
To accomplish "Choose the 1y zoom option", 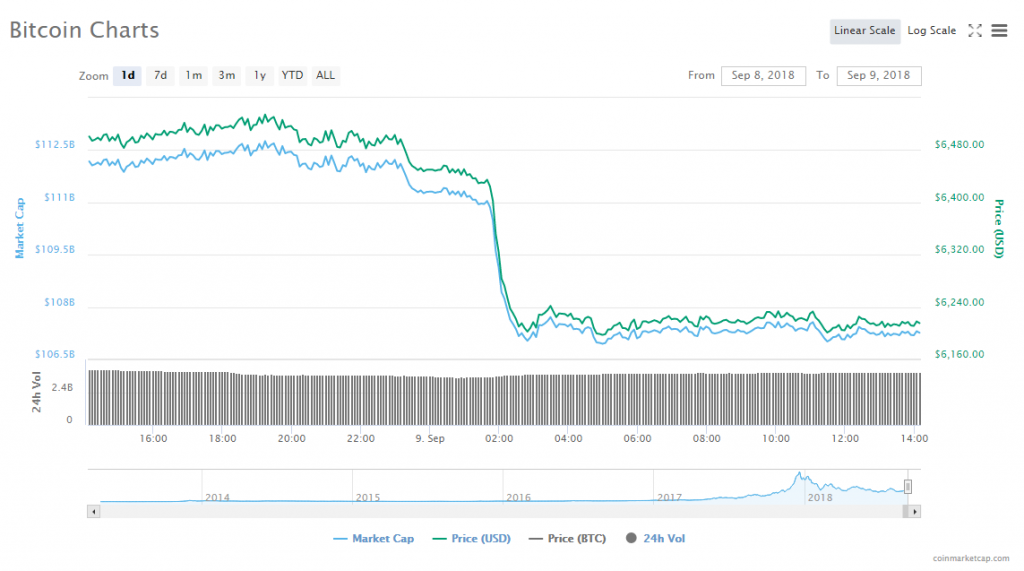I will 260,76.
